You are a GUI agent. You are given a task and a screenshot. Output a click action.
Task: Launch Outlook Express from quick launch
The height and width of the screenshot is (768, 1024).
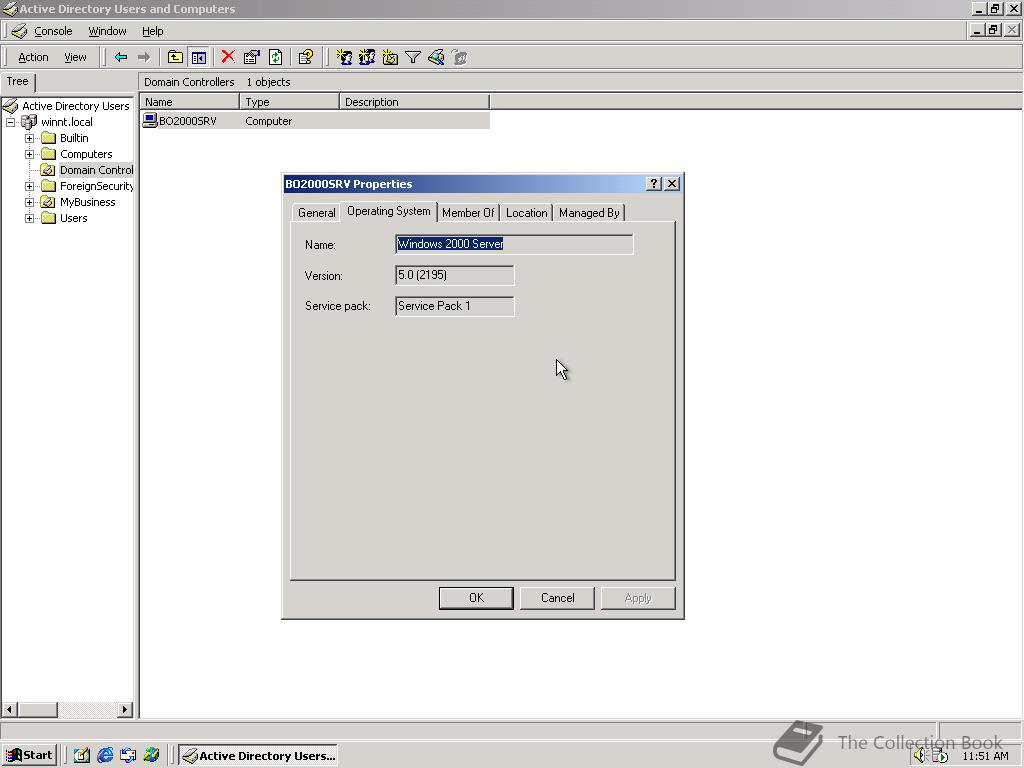pos(128,755)
